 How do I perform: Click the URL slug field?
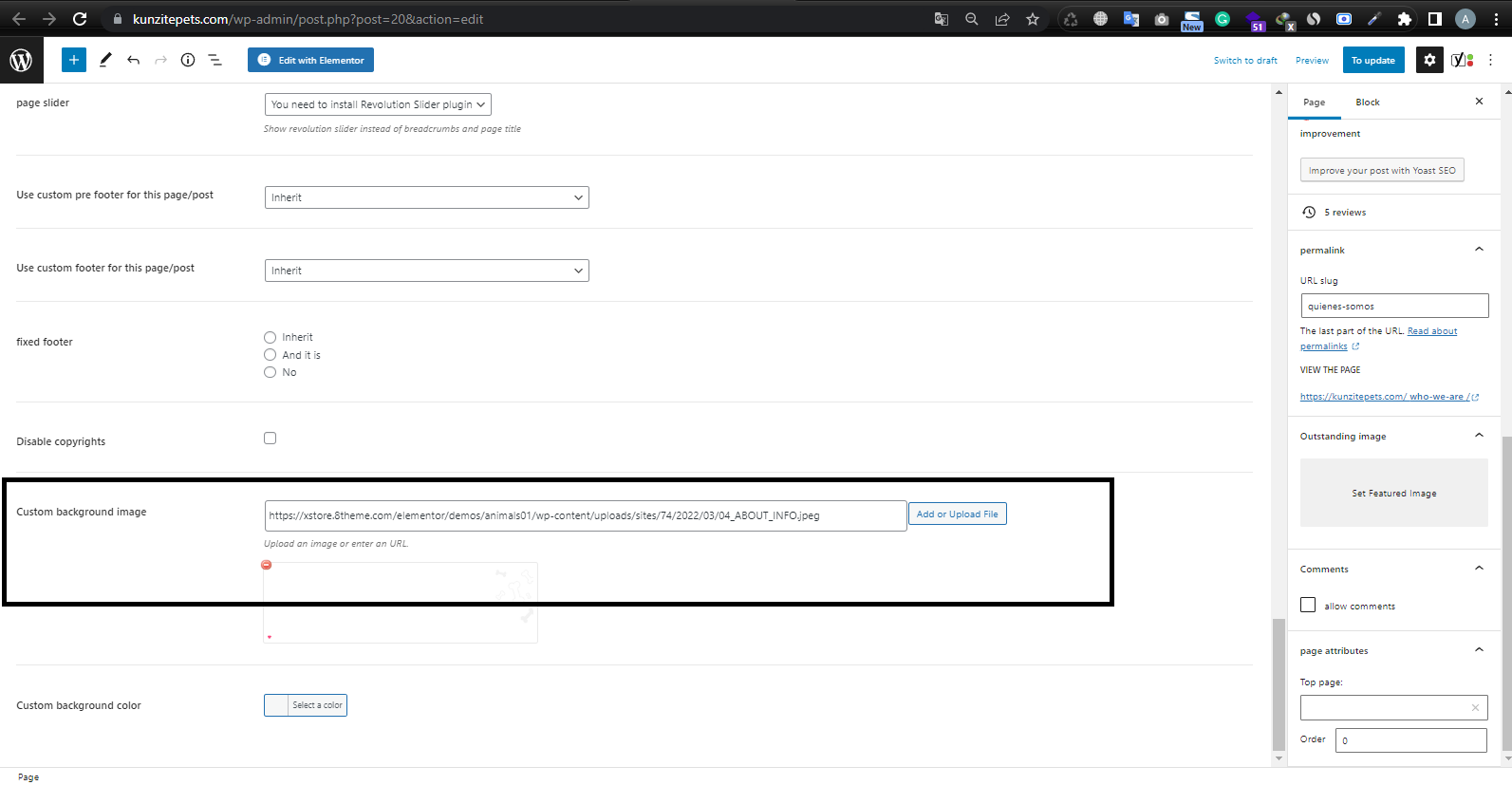[1394, 306]
